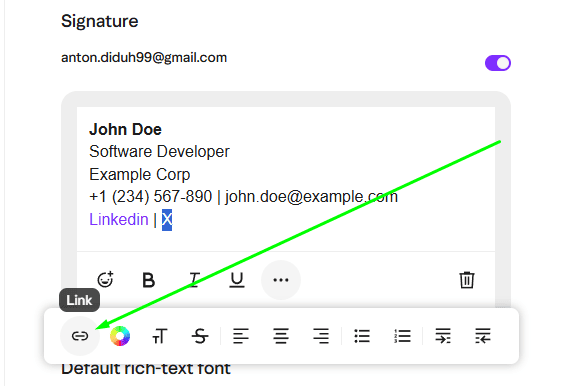Screen dimensions: 585x386
Task: Insert a numbered list
Action: pyautogui.click(x=402, y=336)
